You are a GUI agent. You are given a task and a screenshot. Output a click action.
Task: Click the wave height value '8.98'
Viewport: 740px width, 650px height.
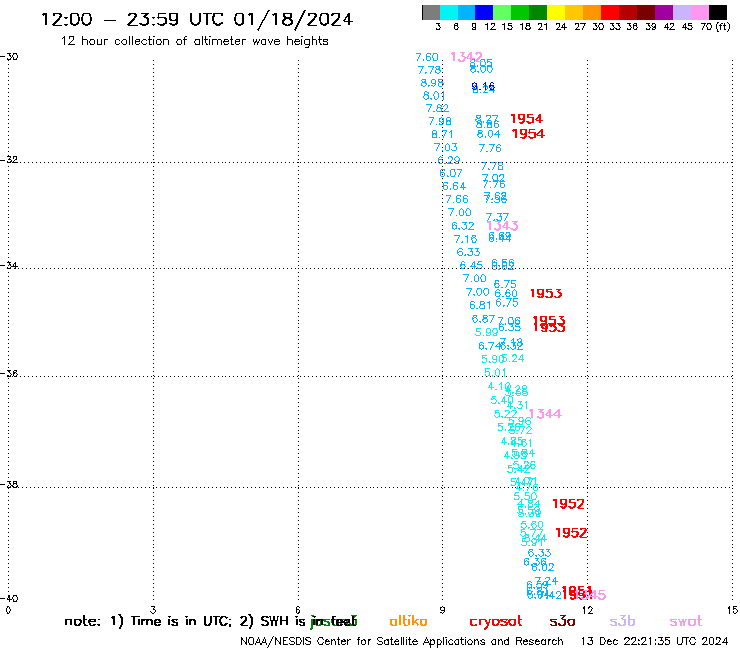432,83
